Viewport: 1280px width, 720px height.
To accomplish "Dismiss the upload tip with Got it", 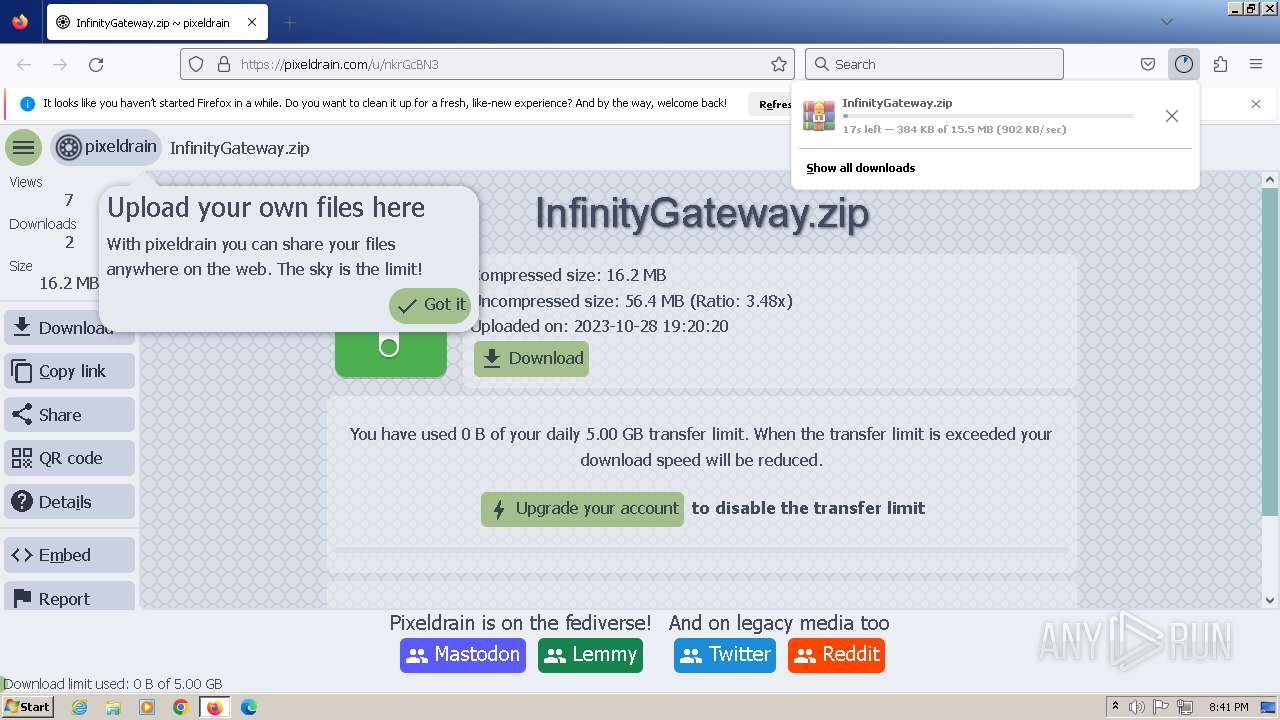I will (430, 305).
